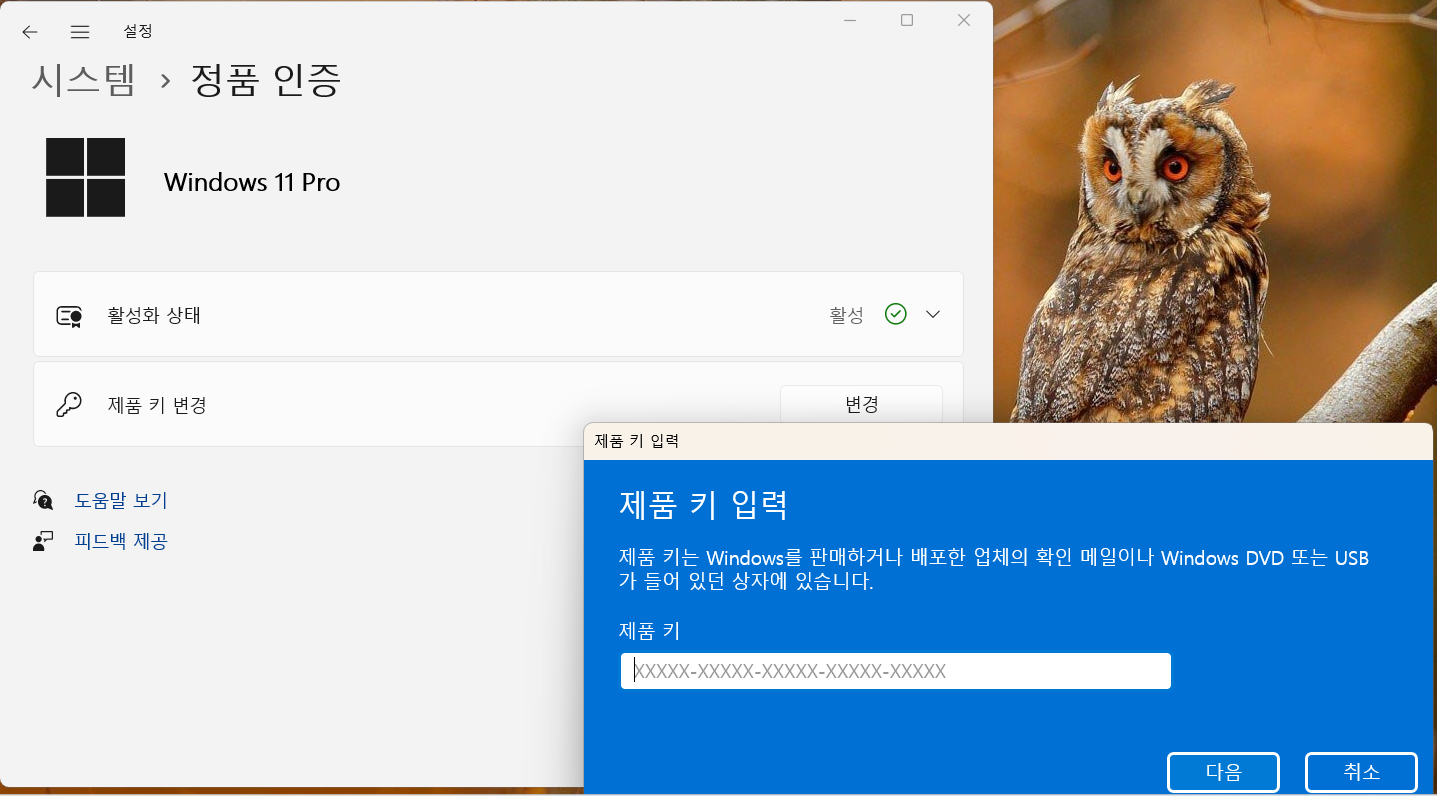Open the 도움말 보기 link

pyautogui.click(x=121, y=500)
